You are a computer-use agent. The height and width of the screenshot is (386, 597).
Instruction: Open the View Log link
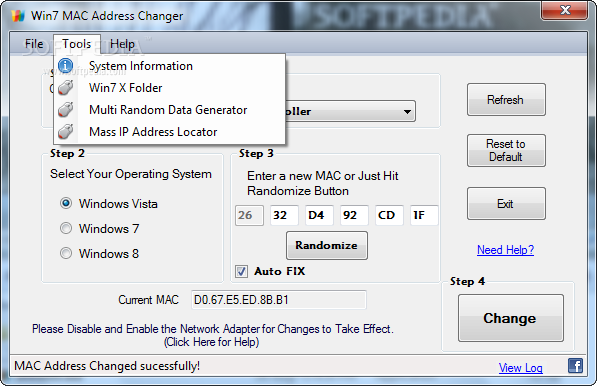tap(520, 368)
